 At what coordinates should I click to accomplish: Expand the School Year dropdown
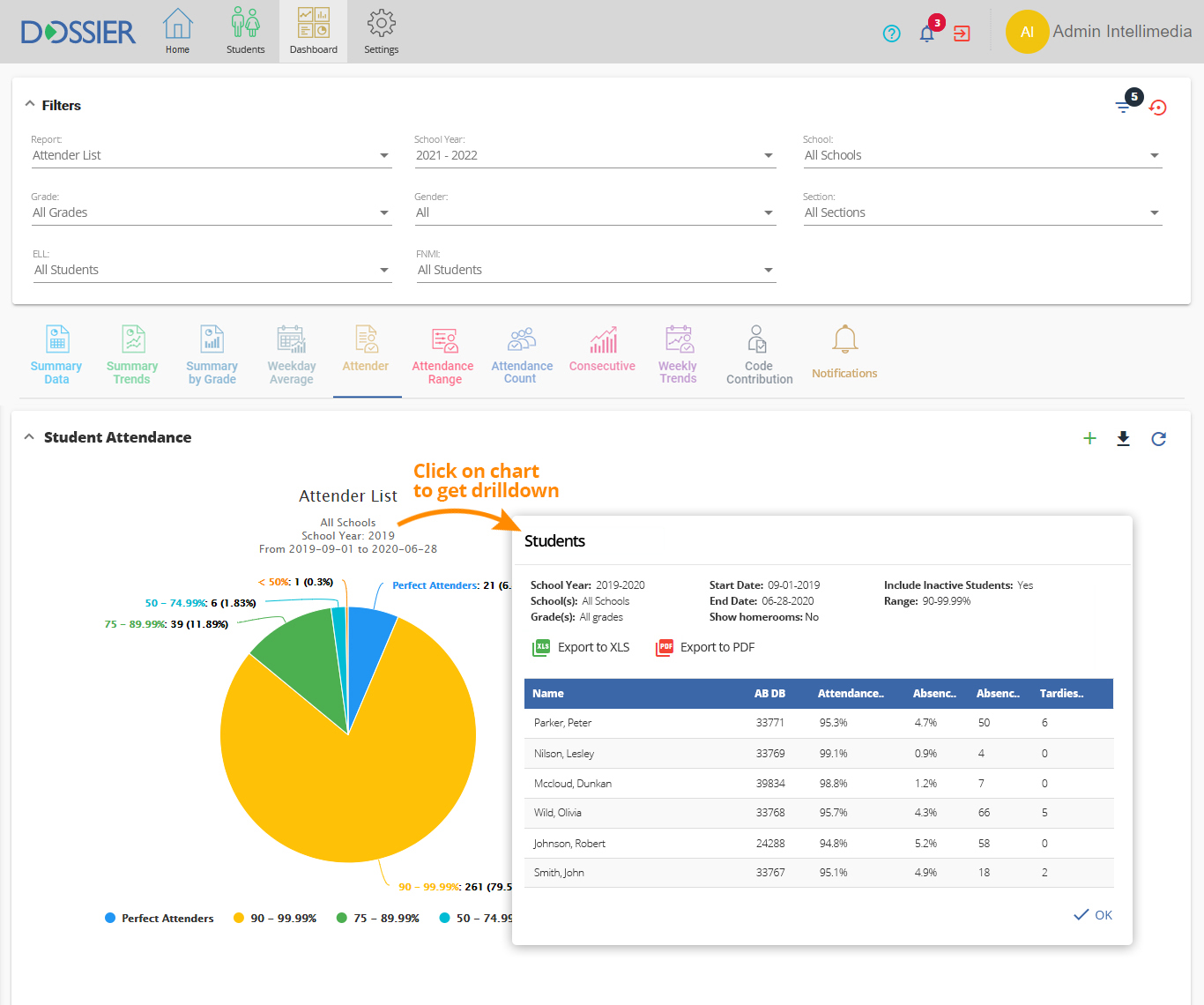(594, 155)
